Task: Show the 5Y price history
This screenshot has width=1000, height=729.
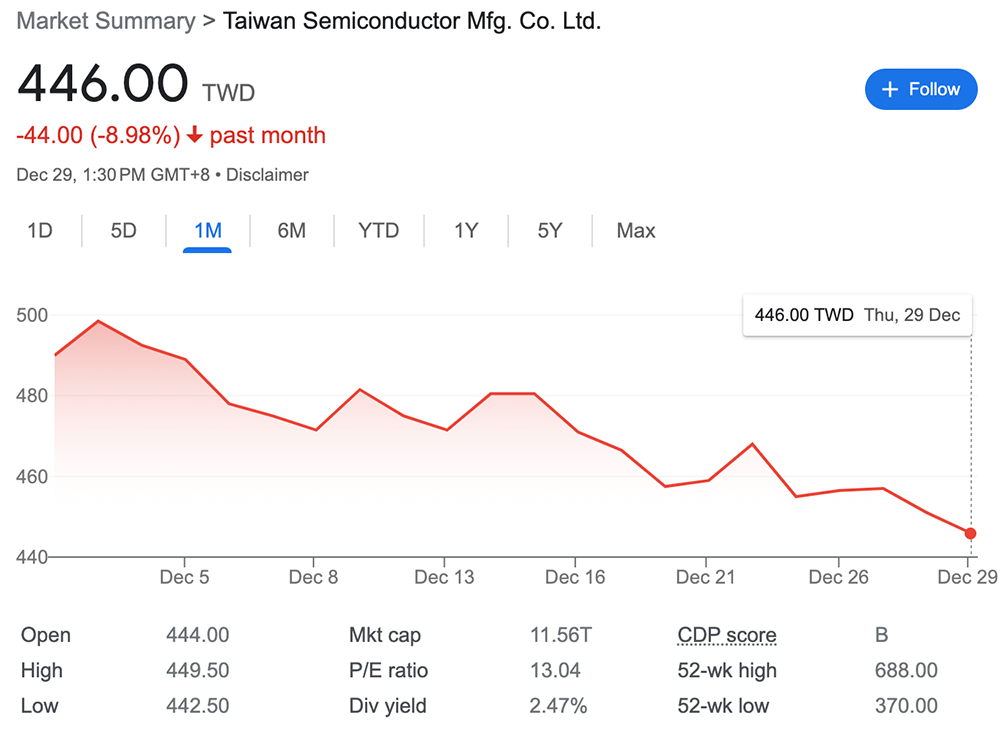Action: pos(549,231)
